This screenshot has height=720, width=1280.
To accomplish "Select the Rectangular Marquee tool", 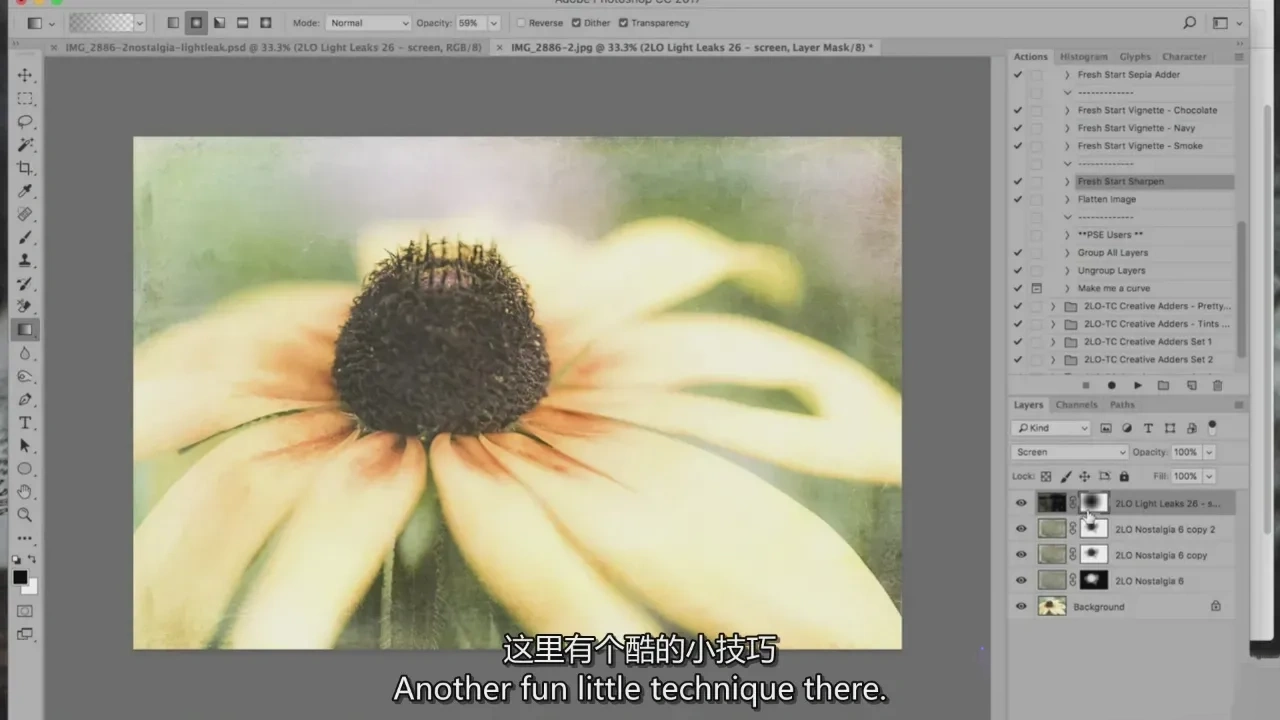I will click(25, 99).
